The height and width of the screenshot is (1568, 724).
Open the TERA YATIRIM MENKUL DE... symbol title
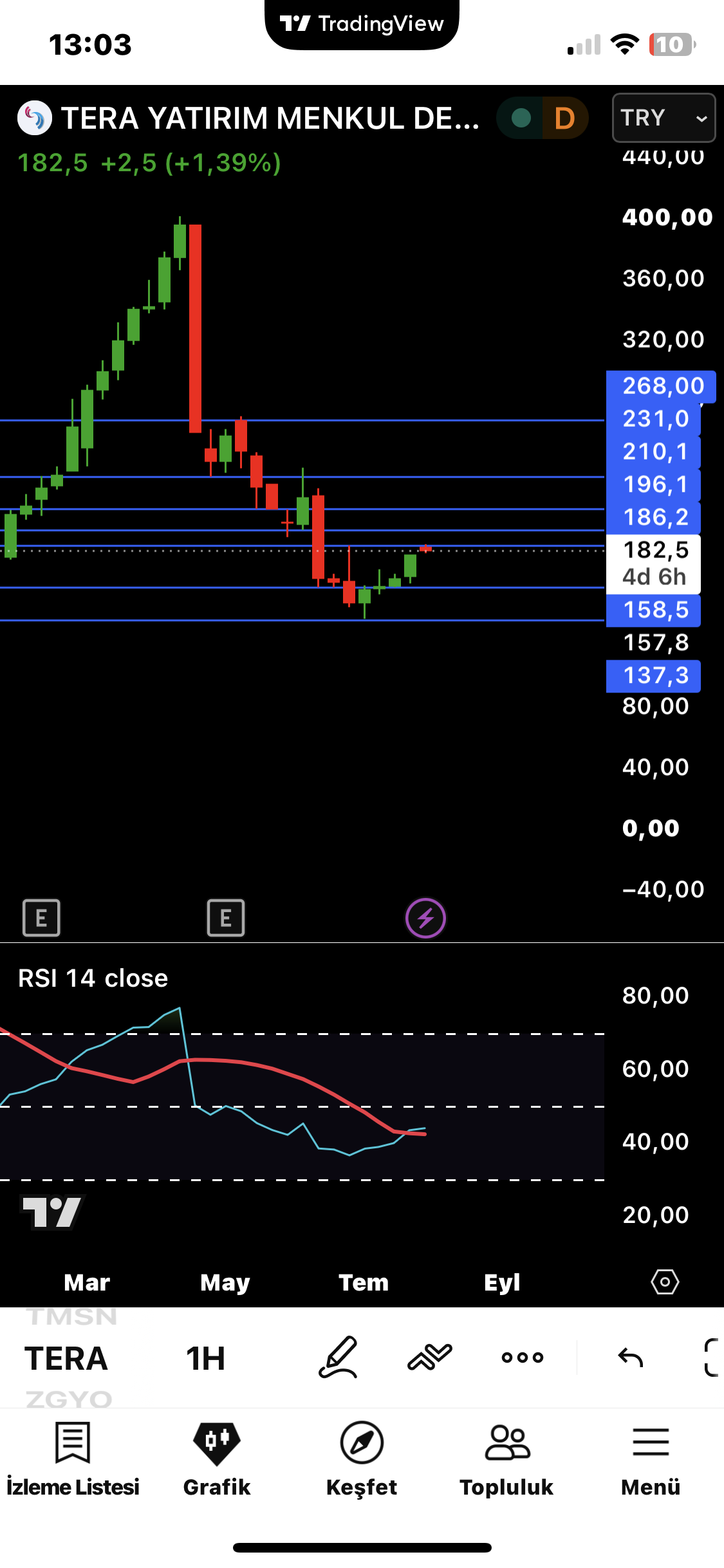tap(270, 118)
